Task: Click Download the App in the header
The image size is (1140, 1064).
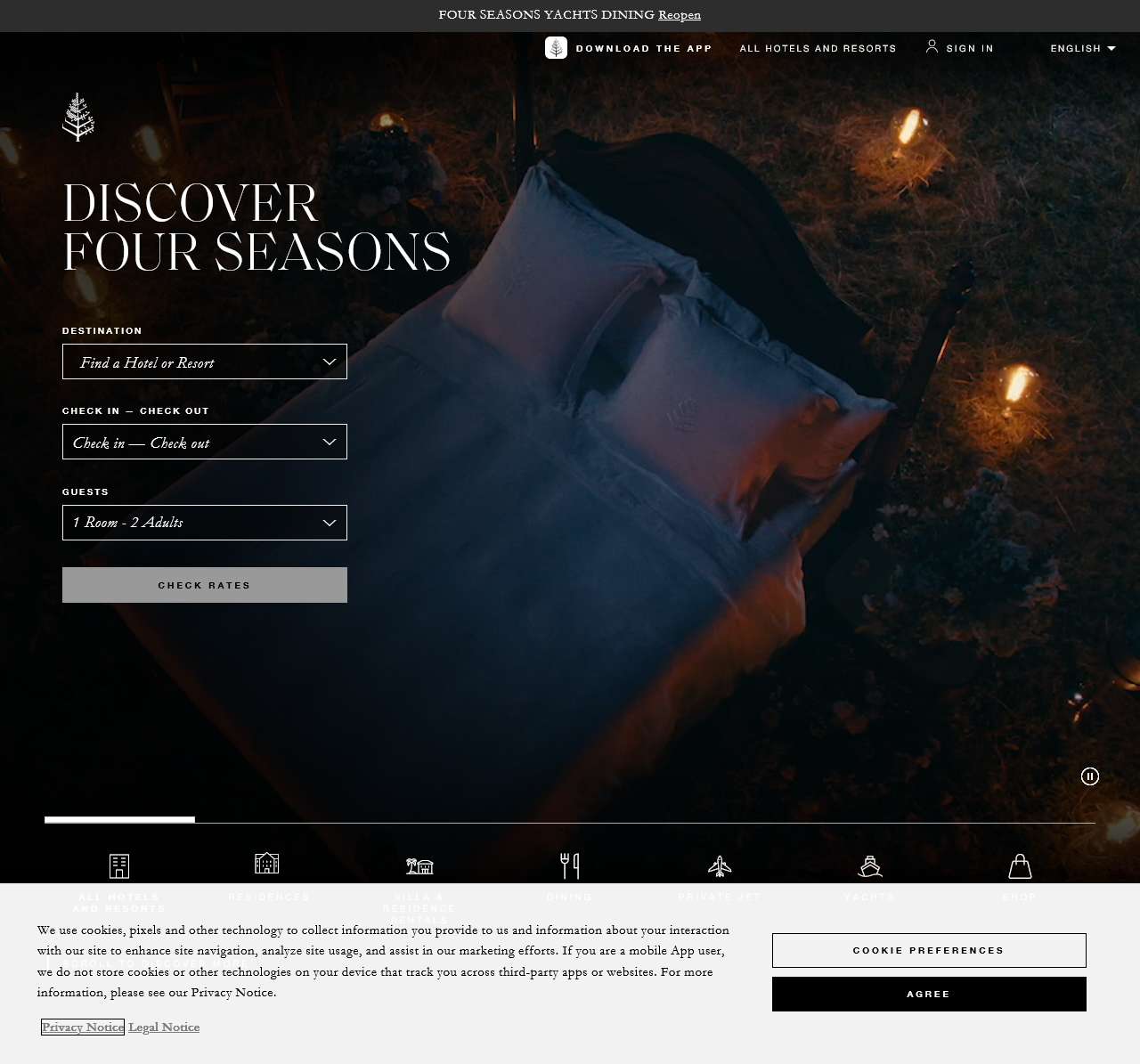Action: click(x=644, y=48)
